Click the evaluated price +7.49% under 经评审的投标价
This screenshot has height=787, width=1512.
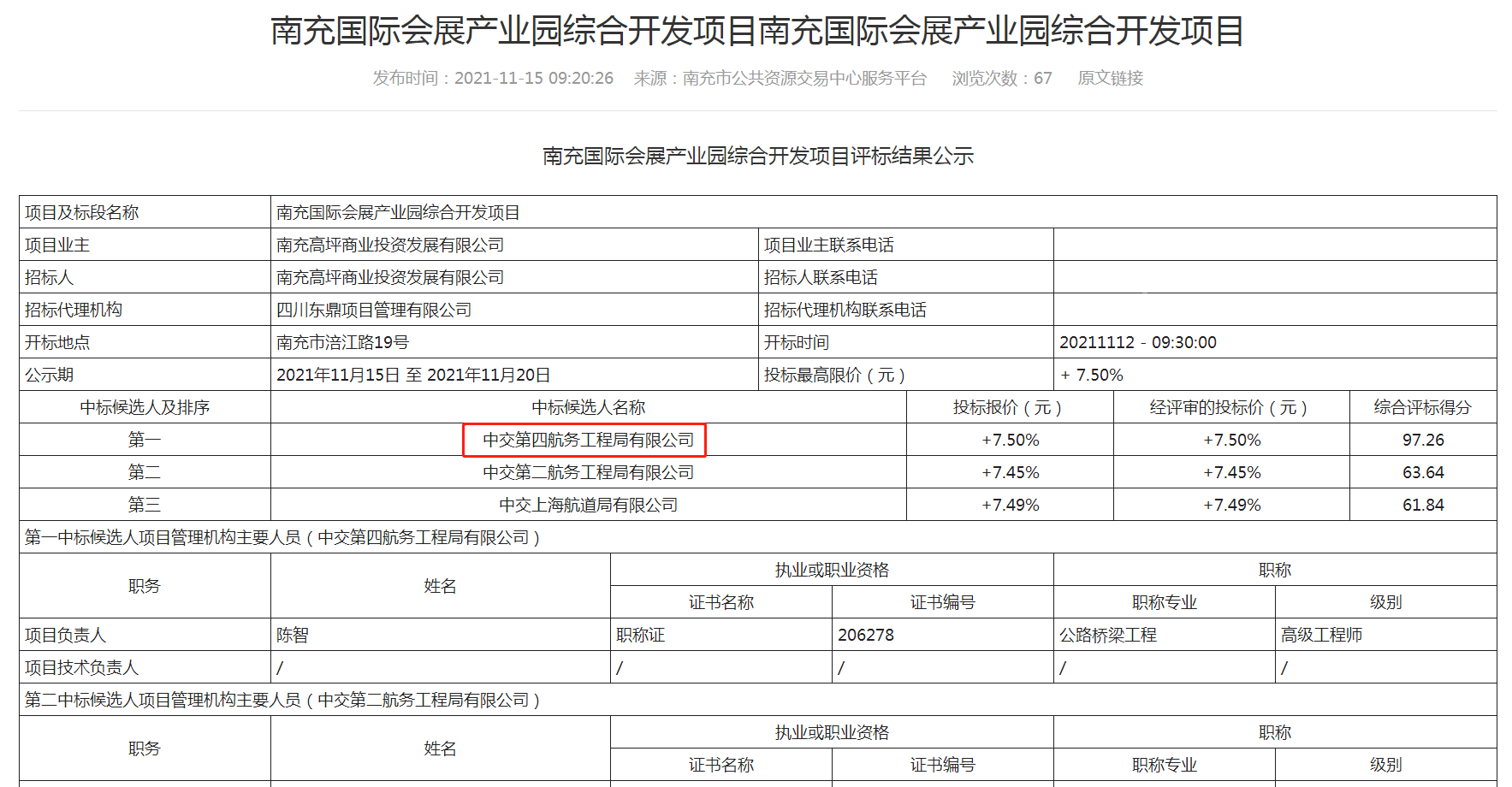point(1231,505)
